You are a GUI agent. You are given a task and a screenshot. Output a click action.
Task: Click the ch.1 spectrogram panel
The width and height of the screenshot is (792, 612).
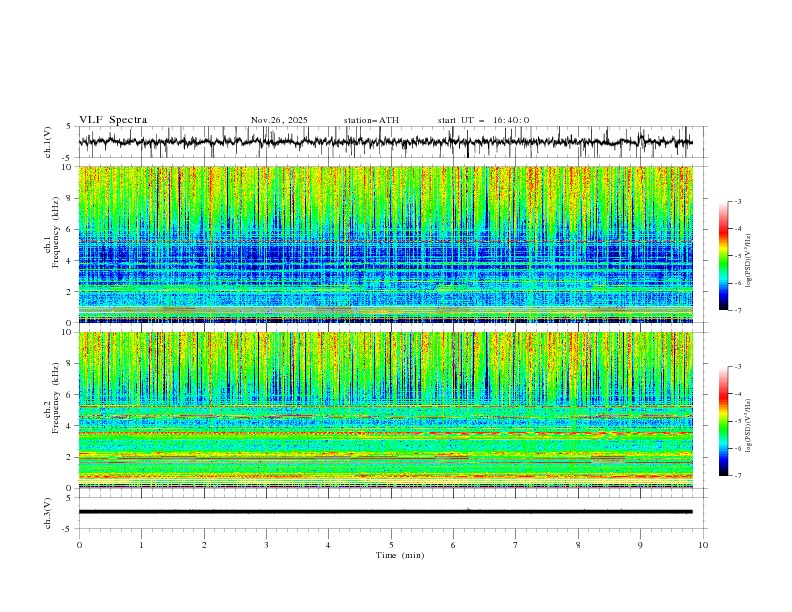point(386,244)
